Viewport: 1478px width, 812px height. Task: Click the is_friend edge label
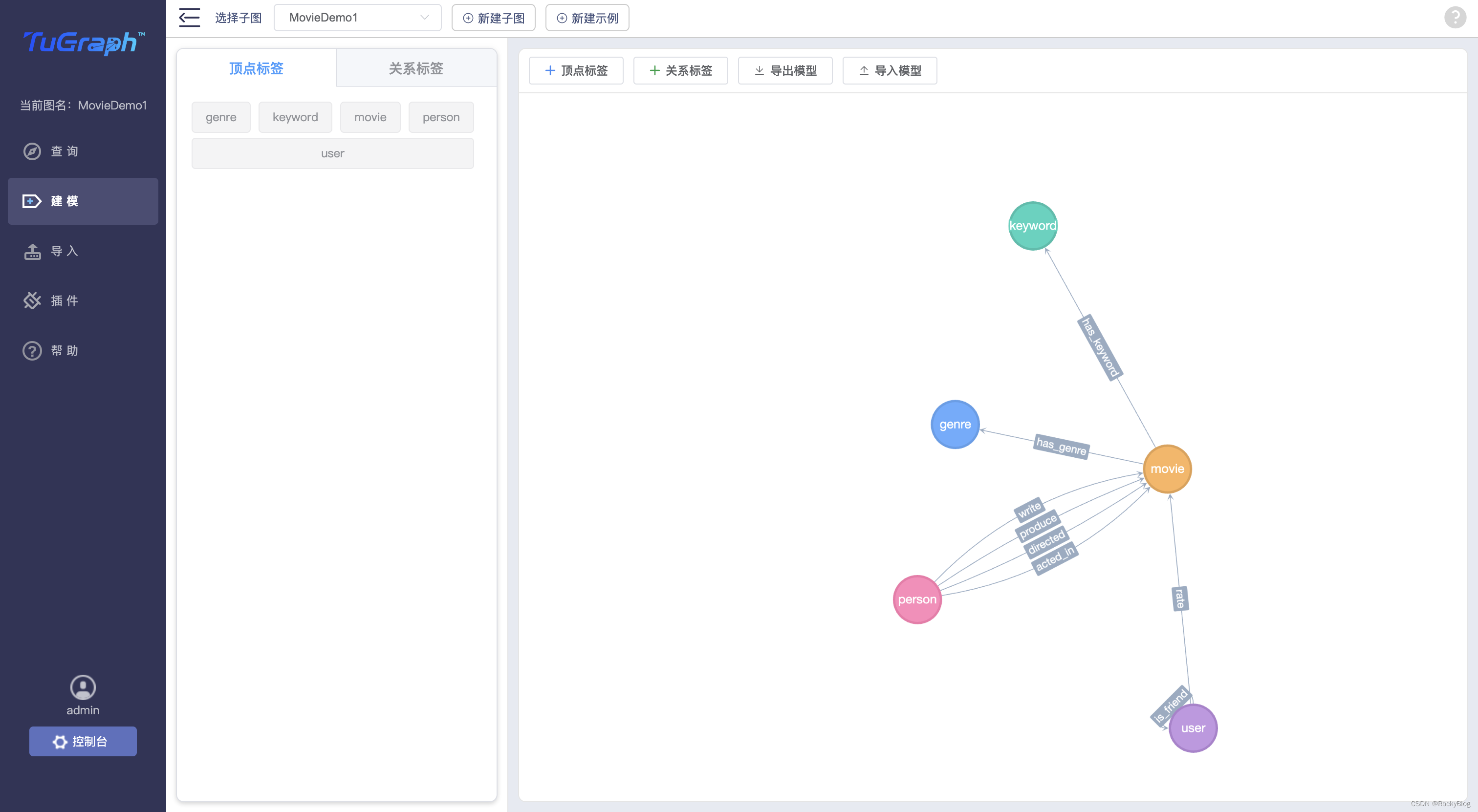1171,706
